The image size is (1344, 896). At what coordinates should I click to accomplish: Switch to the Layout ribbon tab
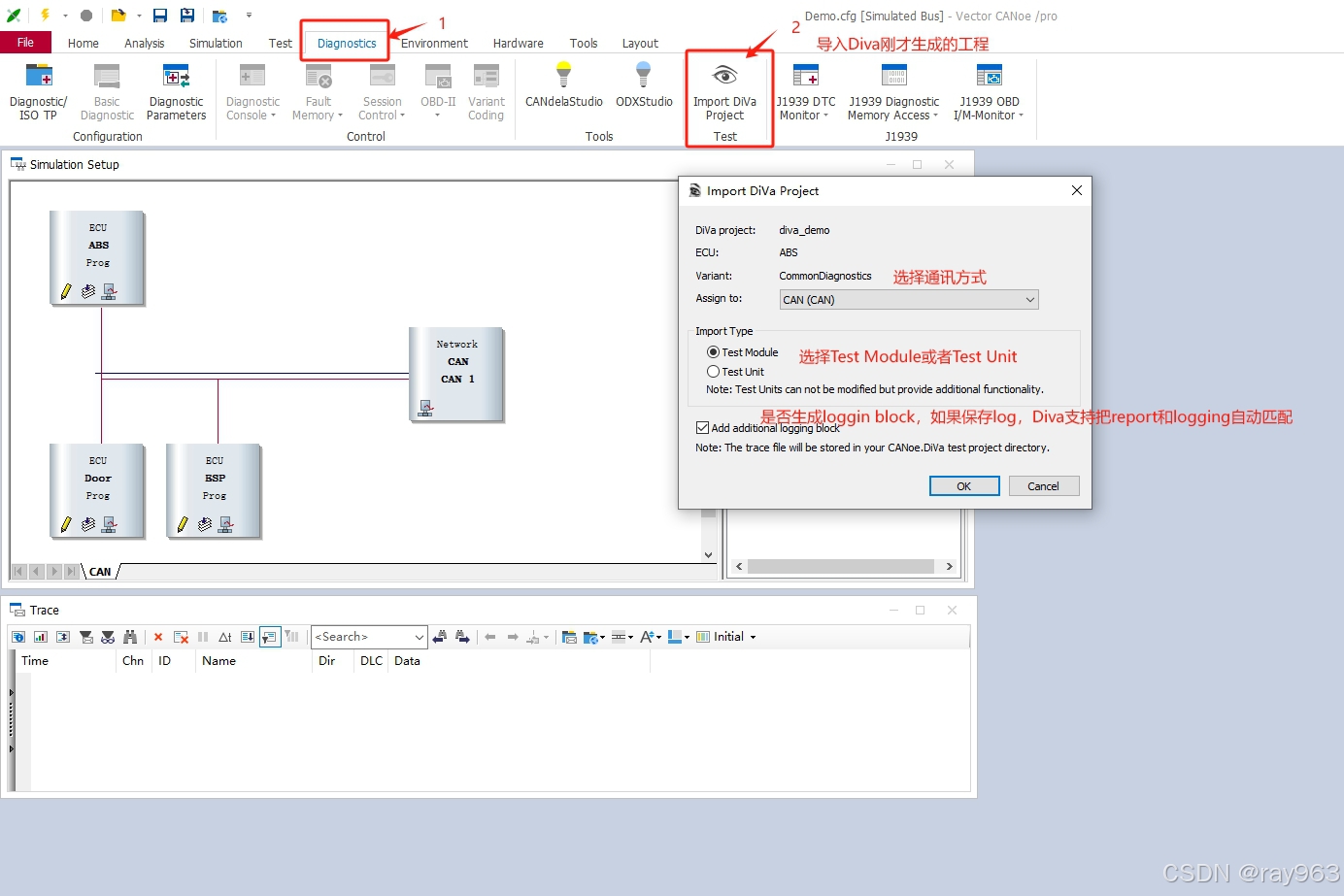coord(640,44)
